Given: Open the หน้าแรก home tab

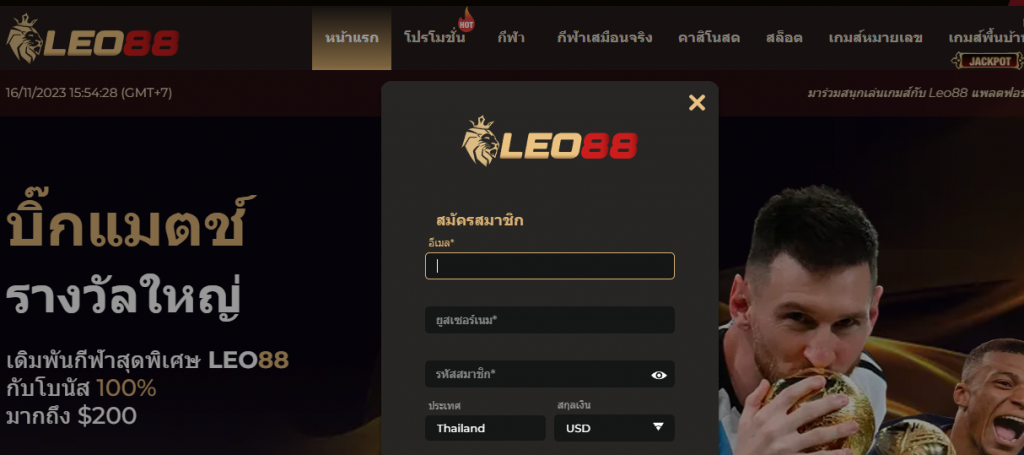Looking at the screenshot, I should tap(351, 38).
